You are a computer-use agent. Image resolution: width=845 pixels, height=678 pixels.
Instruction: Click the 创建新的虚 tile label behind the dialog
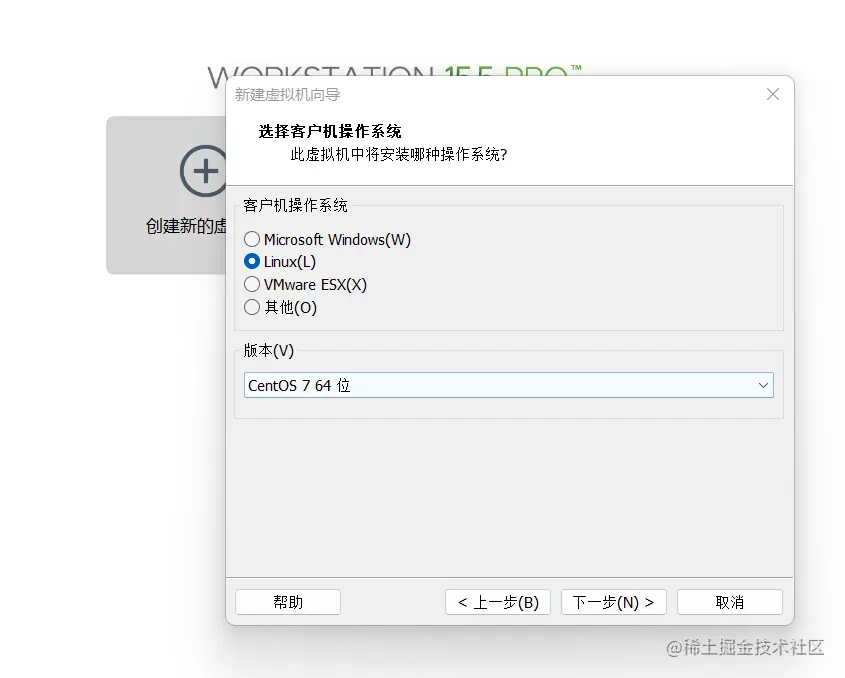[x=186, y=226]
